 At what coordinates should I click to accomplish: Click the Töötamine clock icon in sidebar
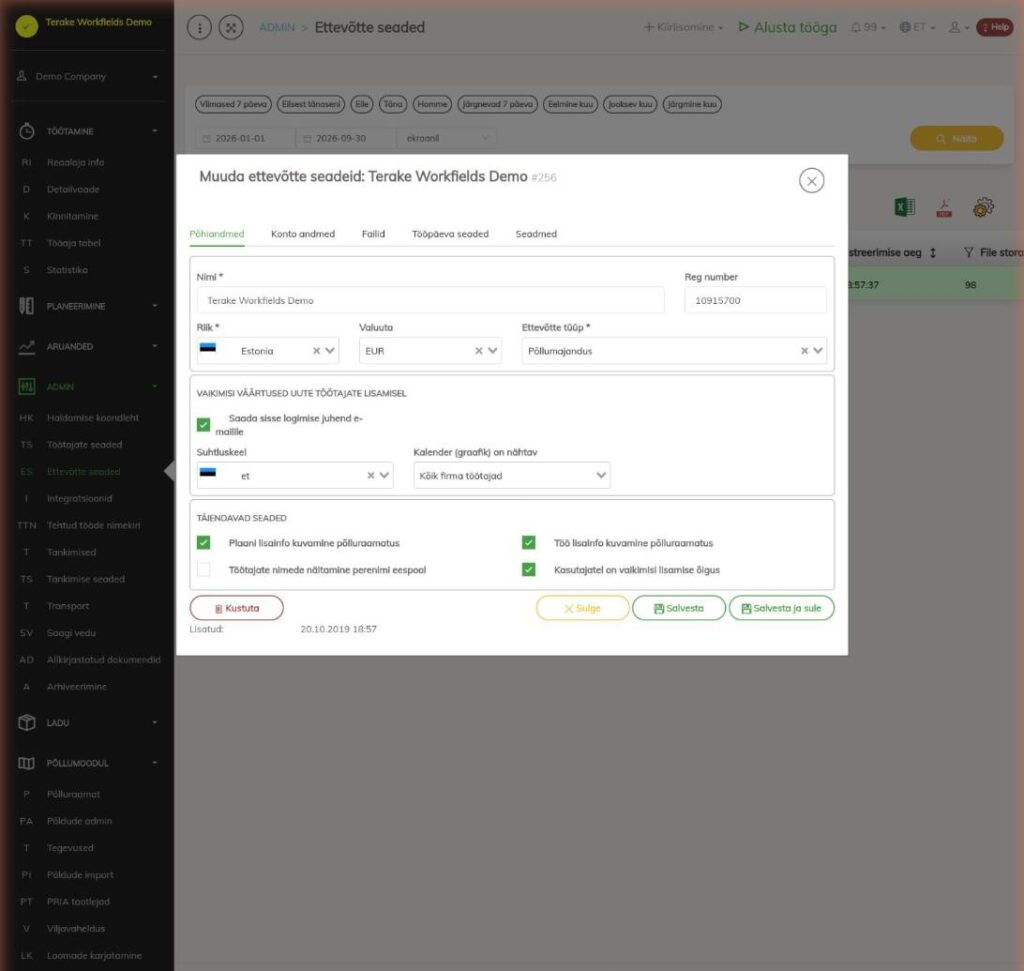(27, 131)
